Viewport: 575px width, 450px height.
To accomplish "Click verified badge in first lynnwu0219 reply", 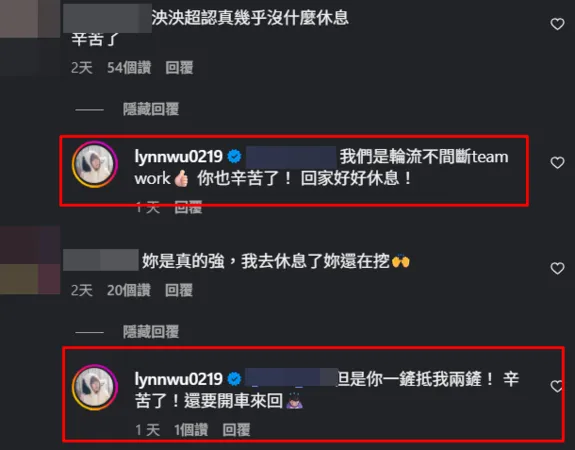I will click(234, 157).
